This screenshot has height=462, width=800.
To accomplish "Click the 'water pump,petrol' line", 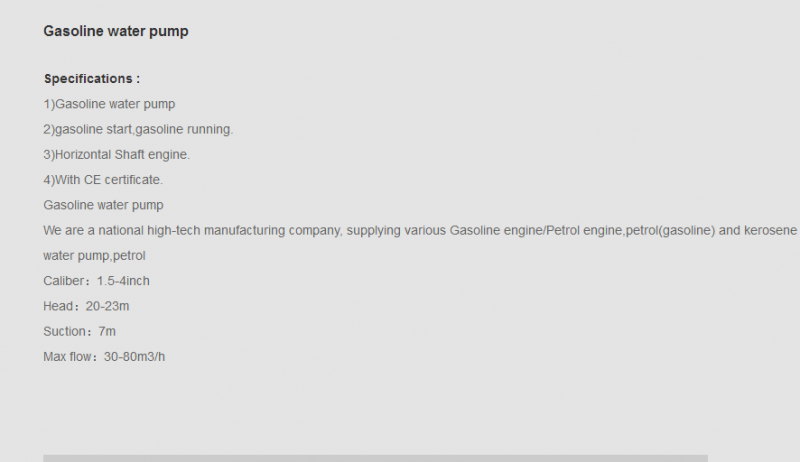I will tap(94, 255).
